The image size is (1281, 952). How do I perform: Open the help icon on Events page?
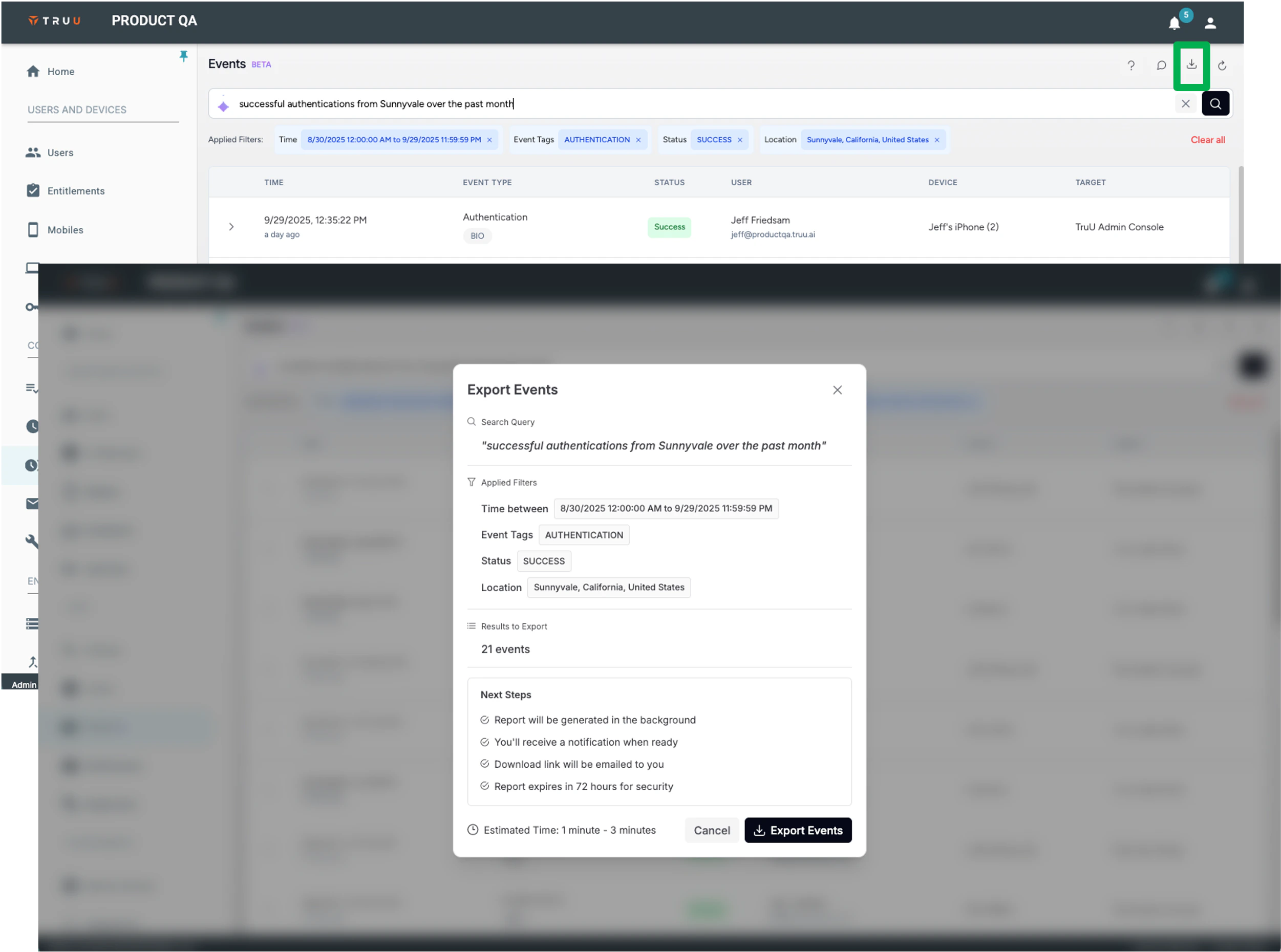point(1131,66)
